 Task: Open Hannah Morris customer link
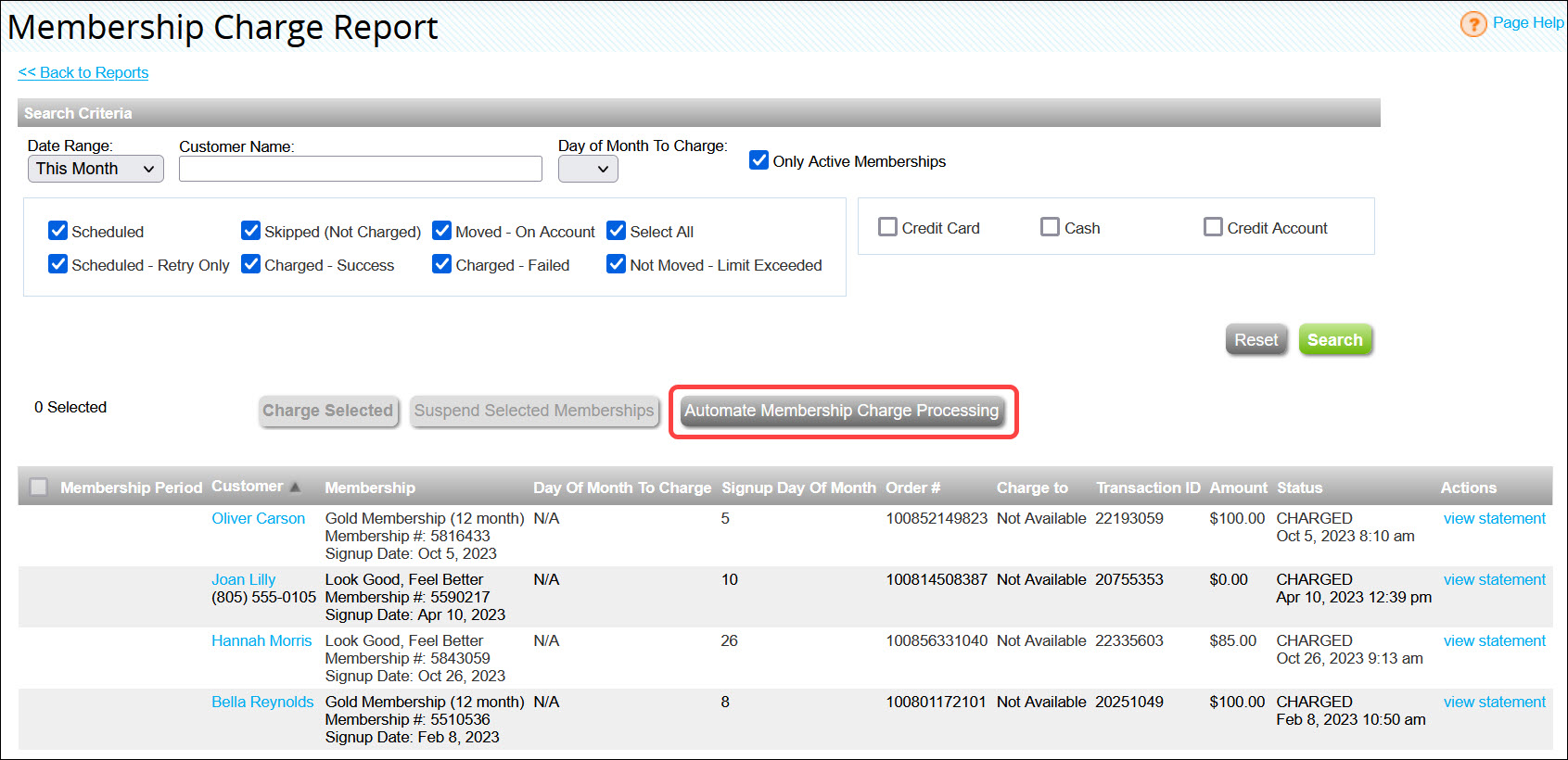coord(261,640)
